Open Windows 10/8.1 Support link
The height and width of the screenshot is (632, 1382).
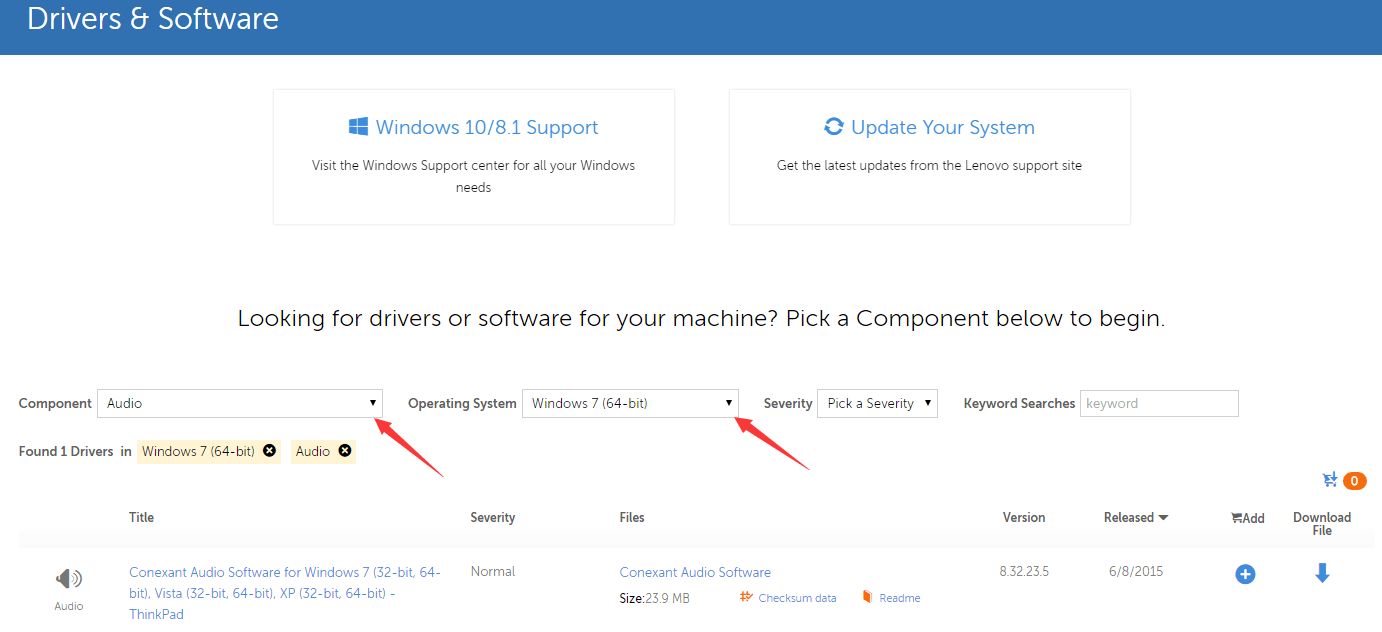(x=487, y=127)
